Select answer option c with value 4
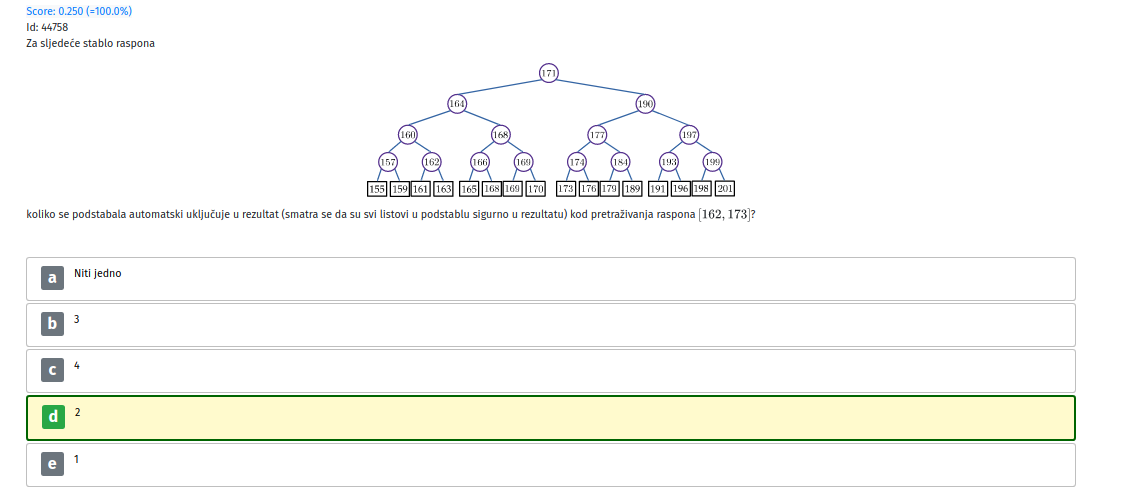This screenshot has width=1122, height=498. (x=550, y=371)
